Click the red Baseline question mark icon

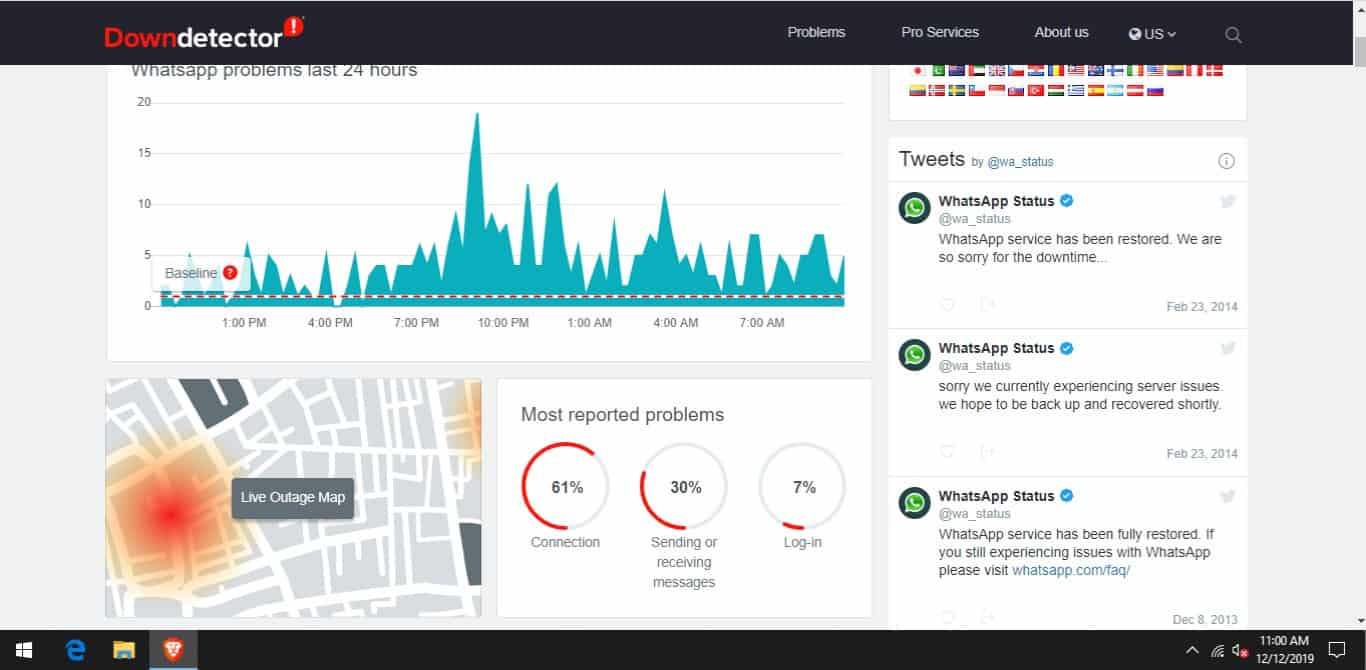pyautogui.click(x=230, y=272)
